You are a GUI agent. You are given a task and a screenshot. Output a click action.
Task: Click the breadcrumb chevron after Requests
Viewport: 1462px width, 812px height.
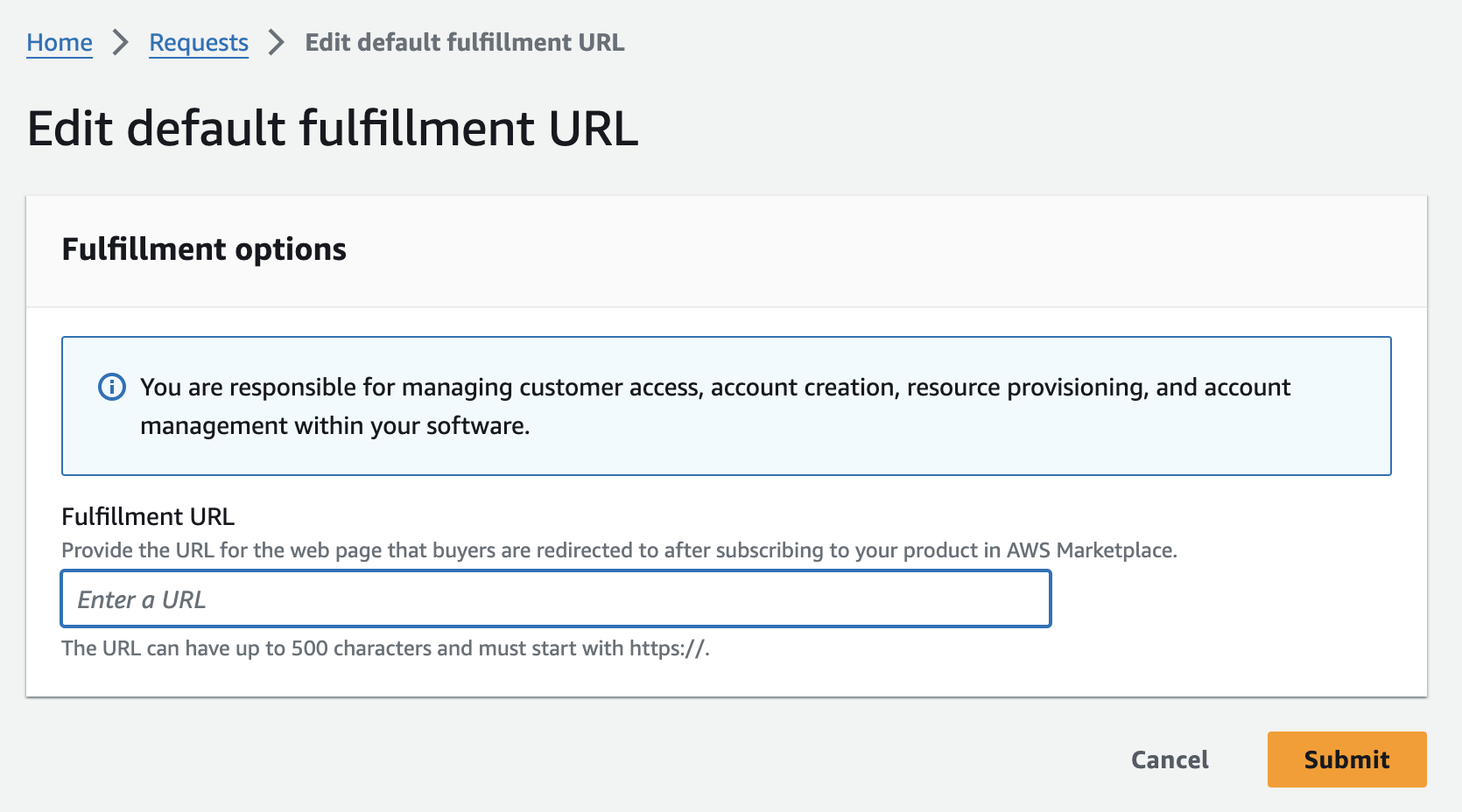pos(277,42)
